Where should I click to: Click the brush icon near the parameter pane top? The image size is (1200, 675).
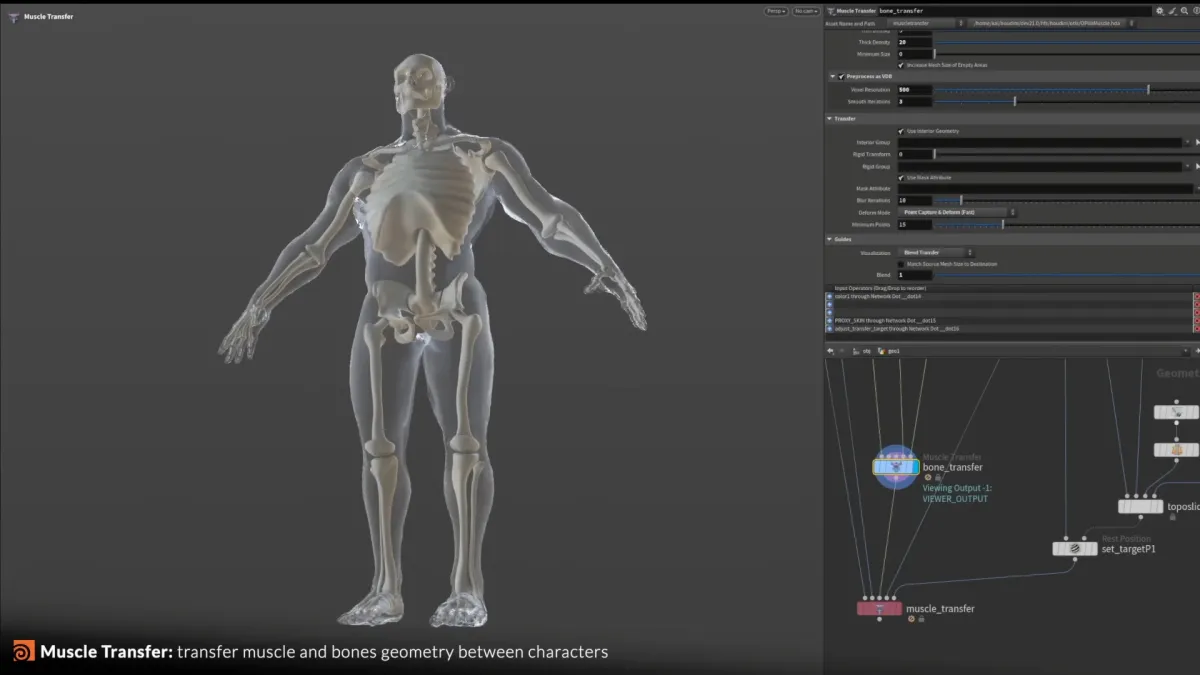click(1171, 11)
